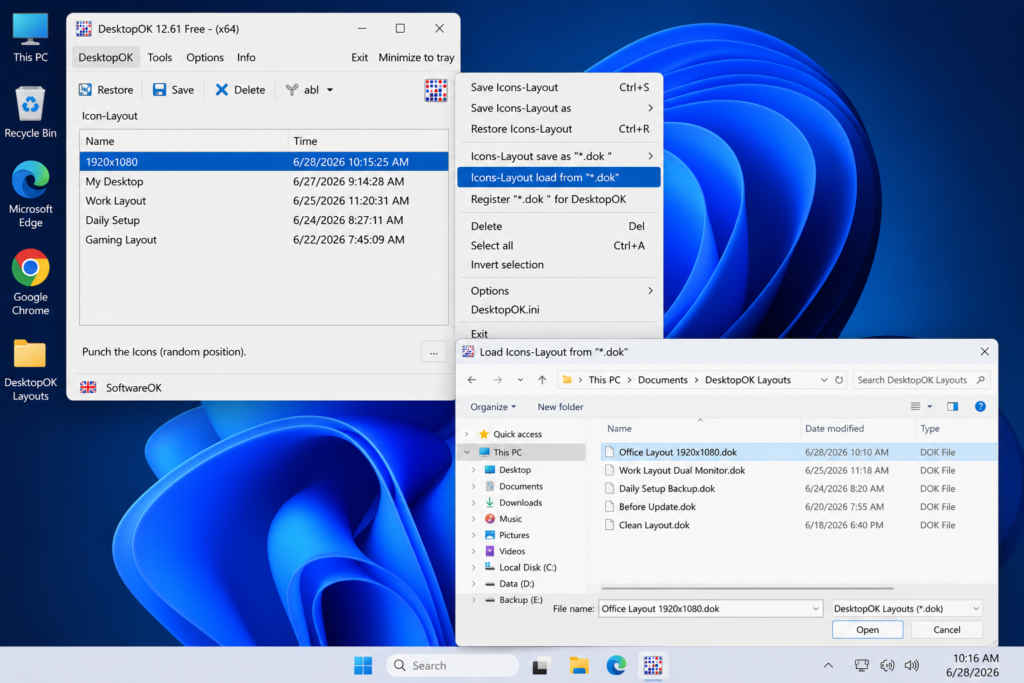Click the Task View taskbar icon
1024x683 pixels.
pyautogui.click(x=539, y=665)
